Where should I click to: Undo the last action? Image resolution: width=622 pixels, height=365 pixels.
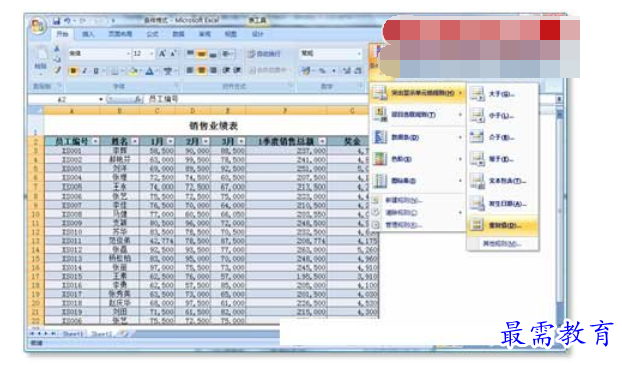68,21
